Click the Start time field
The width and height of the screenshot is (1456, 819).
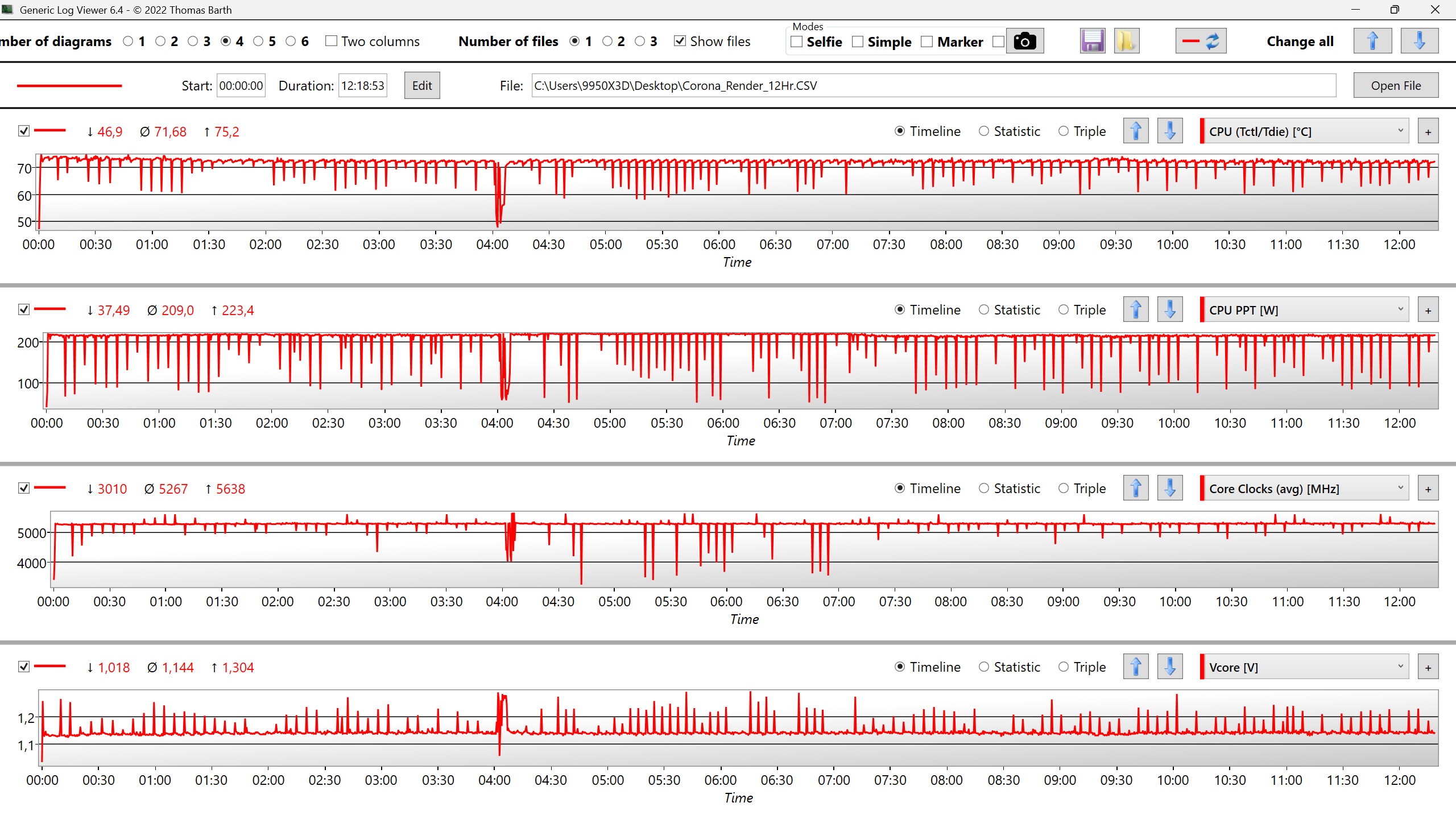pyautogui.click(x=241, y=85)
